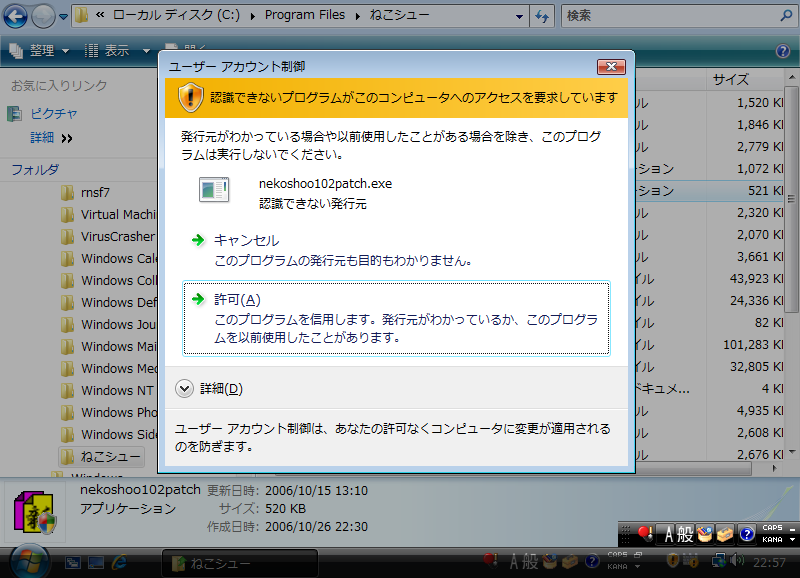Open the ピクチャ favorite link
800x578 pixels.
click(x=53, y=113)
